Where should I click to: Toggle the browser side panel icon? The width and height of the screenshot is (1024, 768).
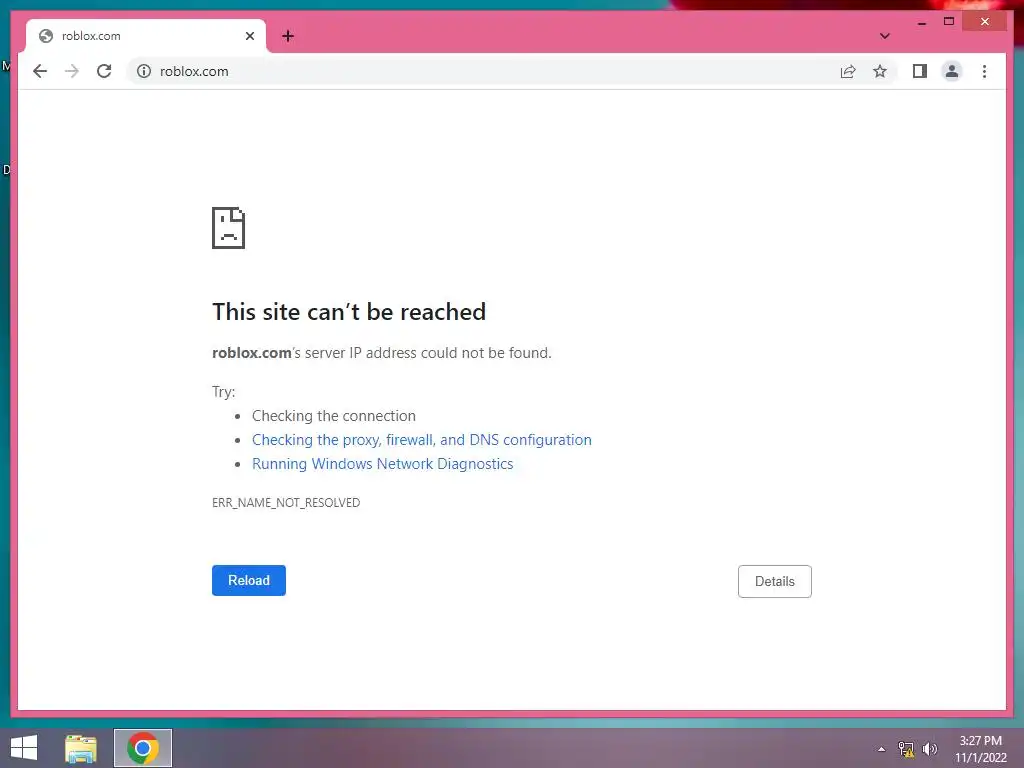pos(920,71)
